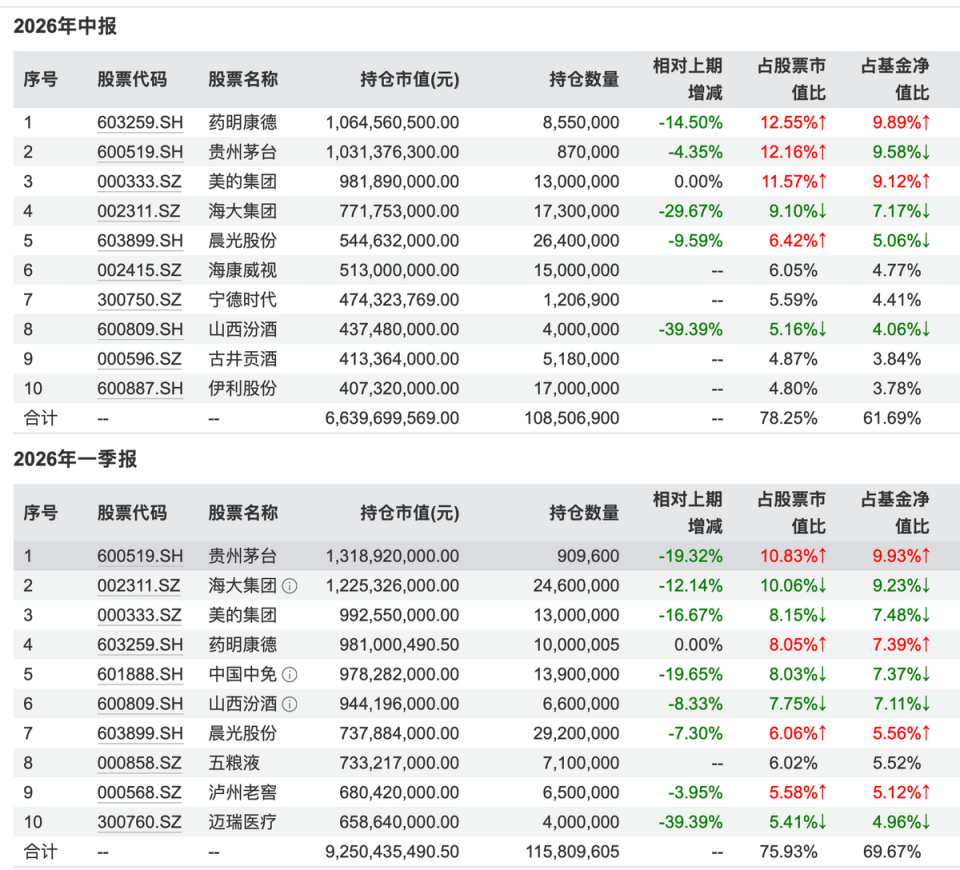Open stock code 603899.SH in 2026年一季报 table

point(140,733)
